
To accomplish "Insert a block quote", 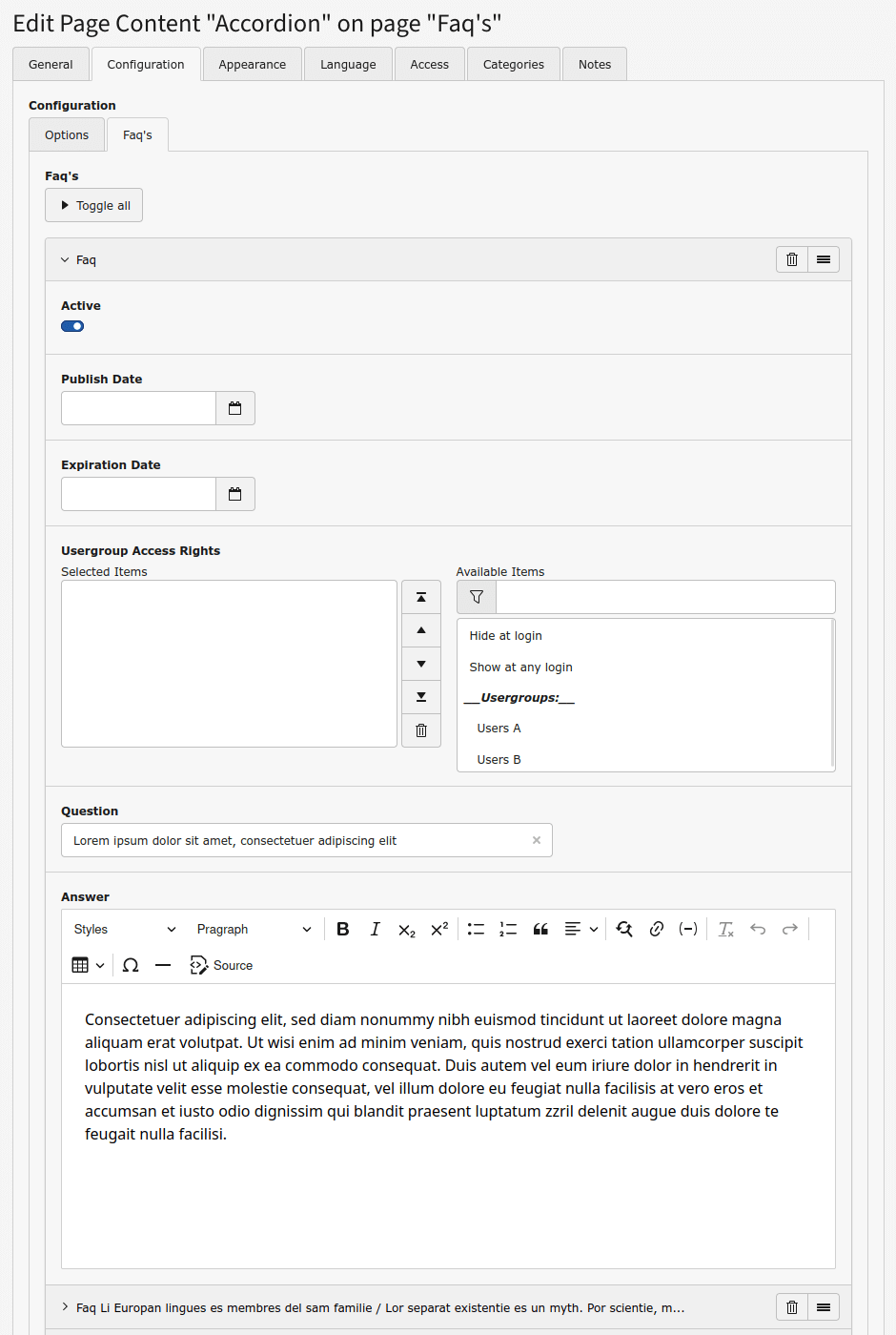I will pyautogui.click(x=540, y=929).
